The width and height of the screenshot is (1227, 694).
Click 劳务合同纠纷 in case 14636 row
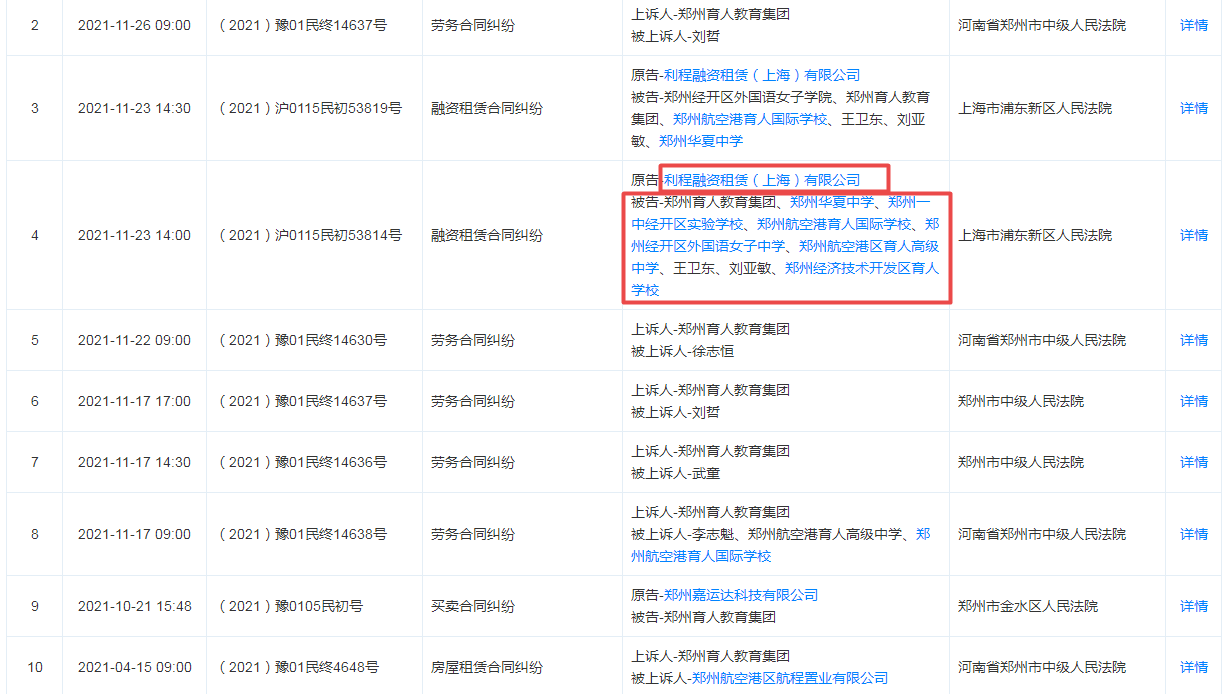[473, 462]
